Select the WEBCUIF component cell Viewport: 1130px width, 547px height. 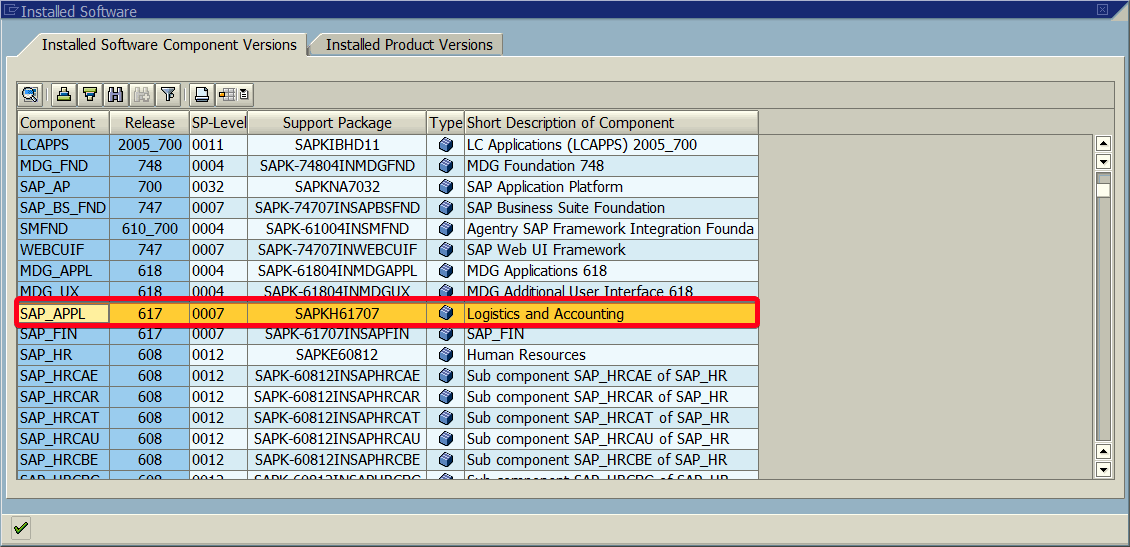click(63, 249)
